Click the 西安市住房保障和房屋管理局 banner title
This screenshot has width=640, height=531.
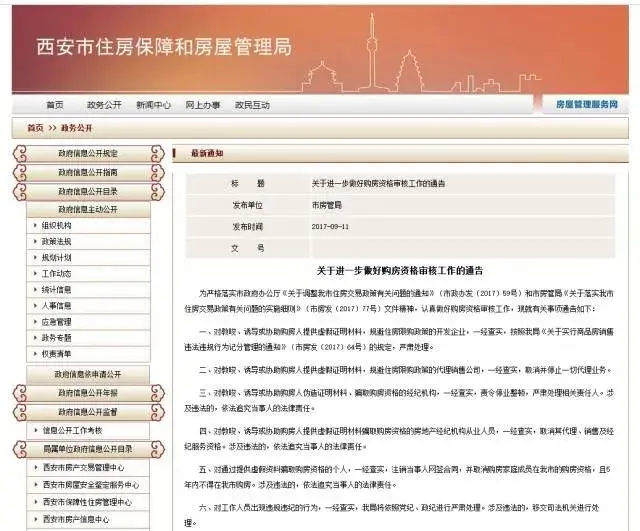[164, 47]
